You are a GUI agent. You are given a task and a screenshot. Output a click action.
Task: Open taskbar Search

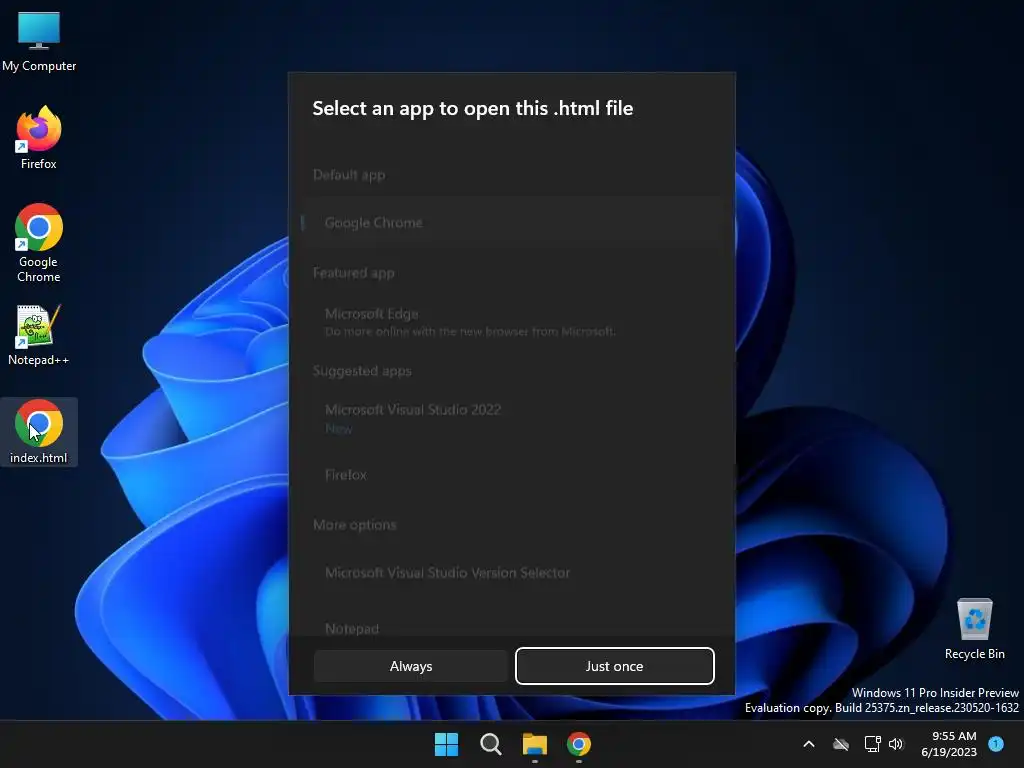(x=490, y=744)
